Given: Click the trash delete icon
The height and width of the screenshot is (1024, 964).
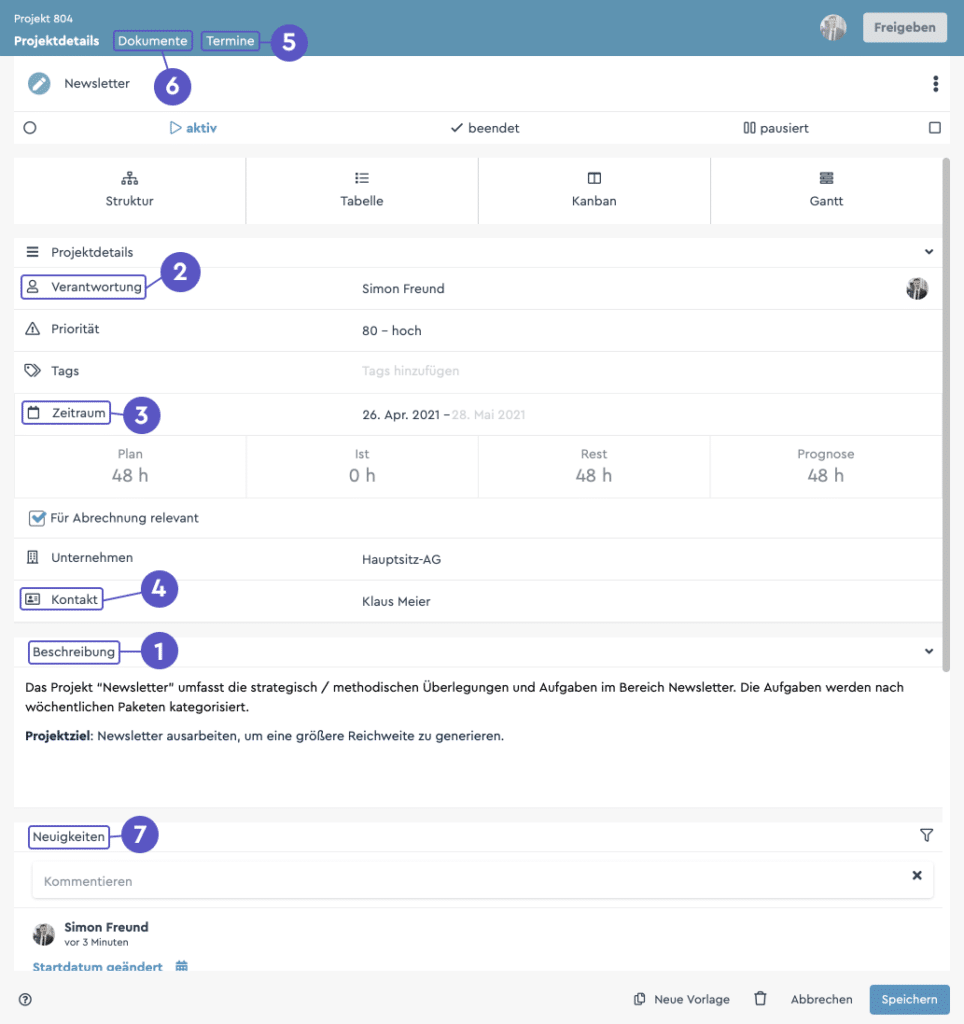Looking at the screenshot, I should coord(760,999).
